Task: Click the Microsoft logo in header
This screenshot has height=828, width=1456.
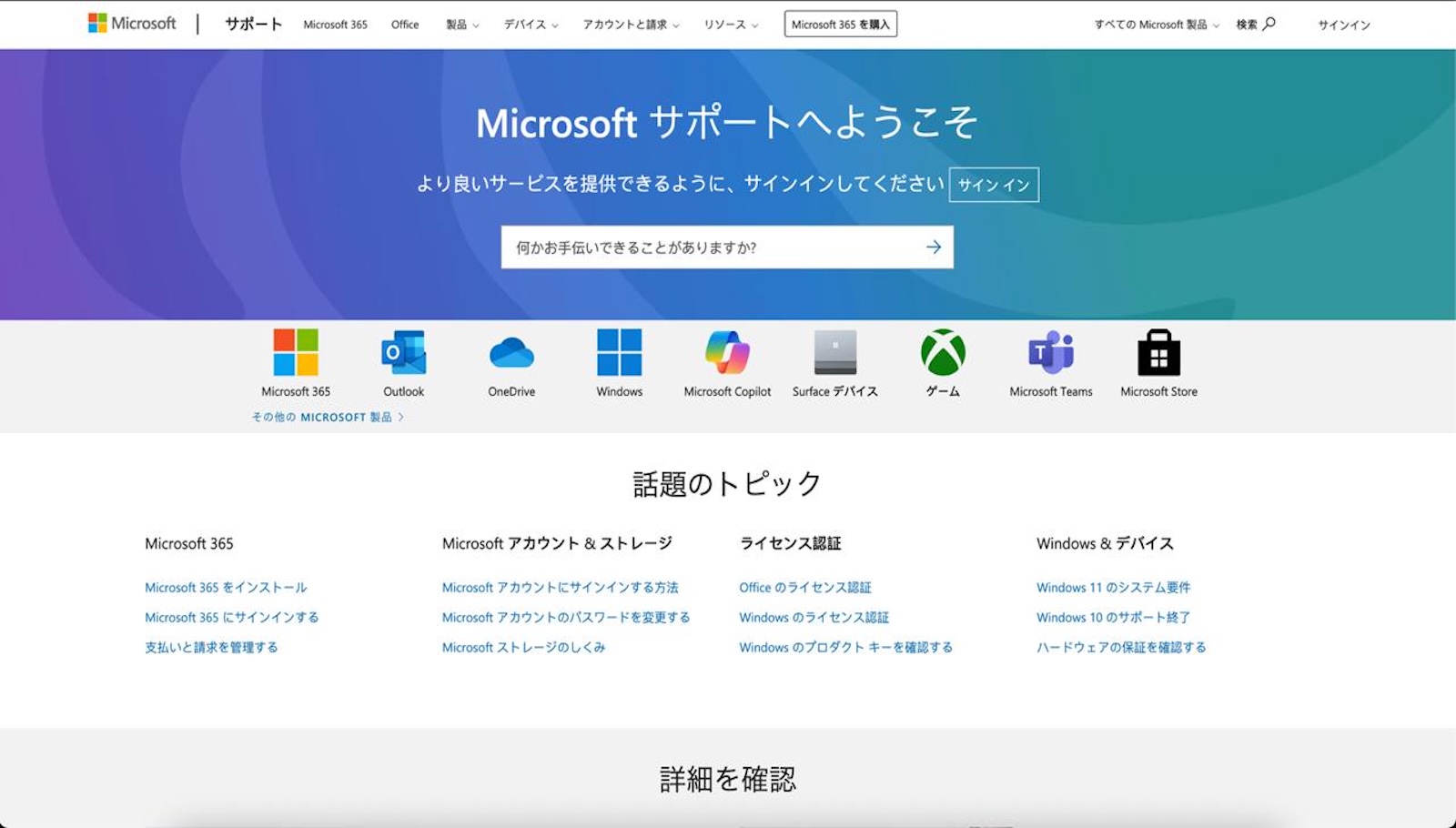Action: point(132,24)
